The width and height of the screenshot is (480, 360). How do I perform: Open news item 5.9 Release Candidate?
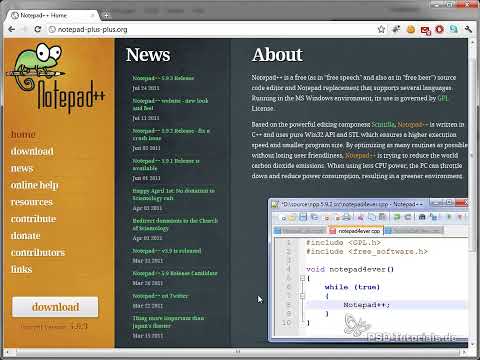tap(175, 273)
